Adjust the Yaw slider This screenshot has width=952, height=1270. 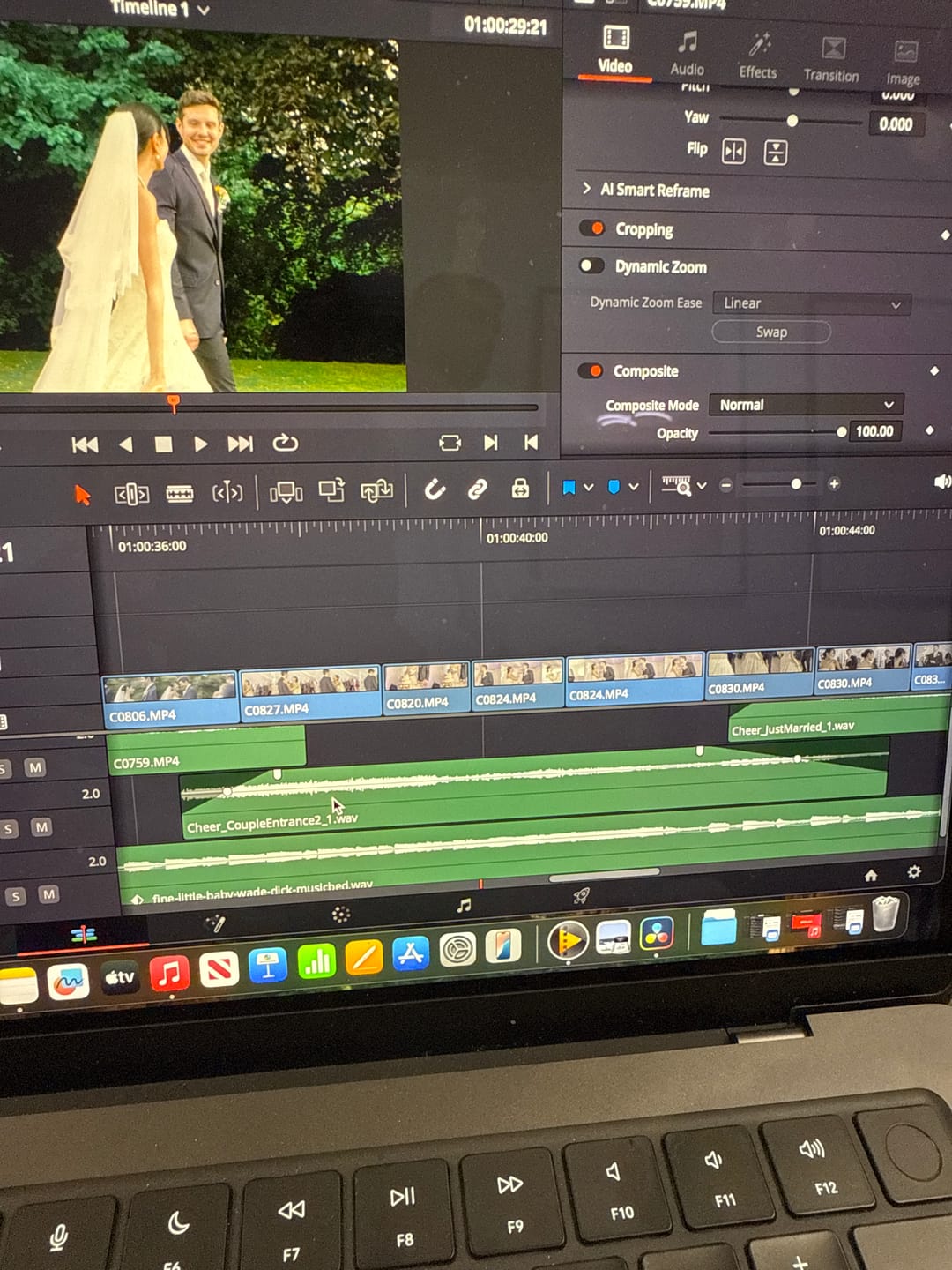point(793,121)
